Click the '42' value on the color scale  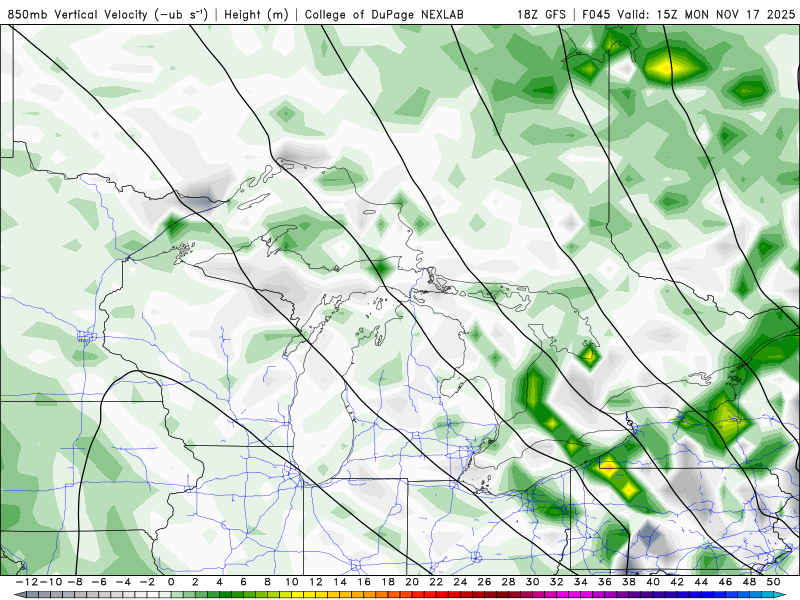(677, 582)
